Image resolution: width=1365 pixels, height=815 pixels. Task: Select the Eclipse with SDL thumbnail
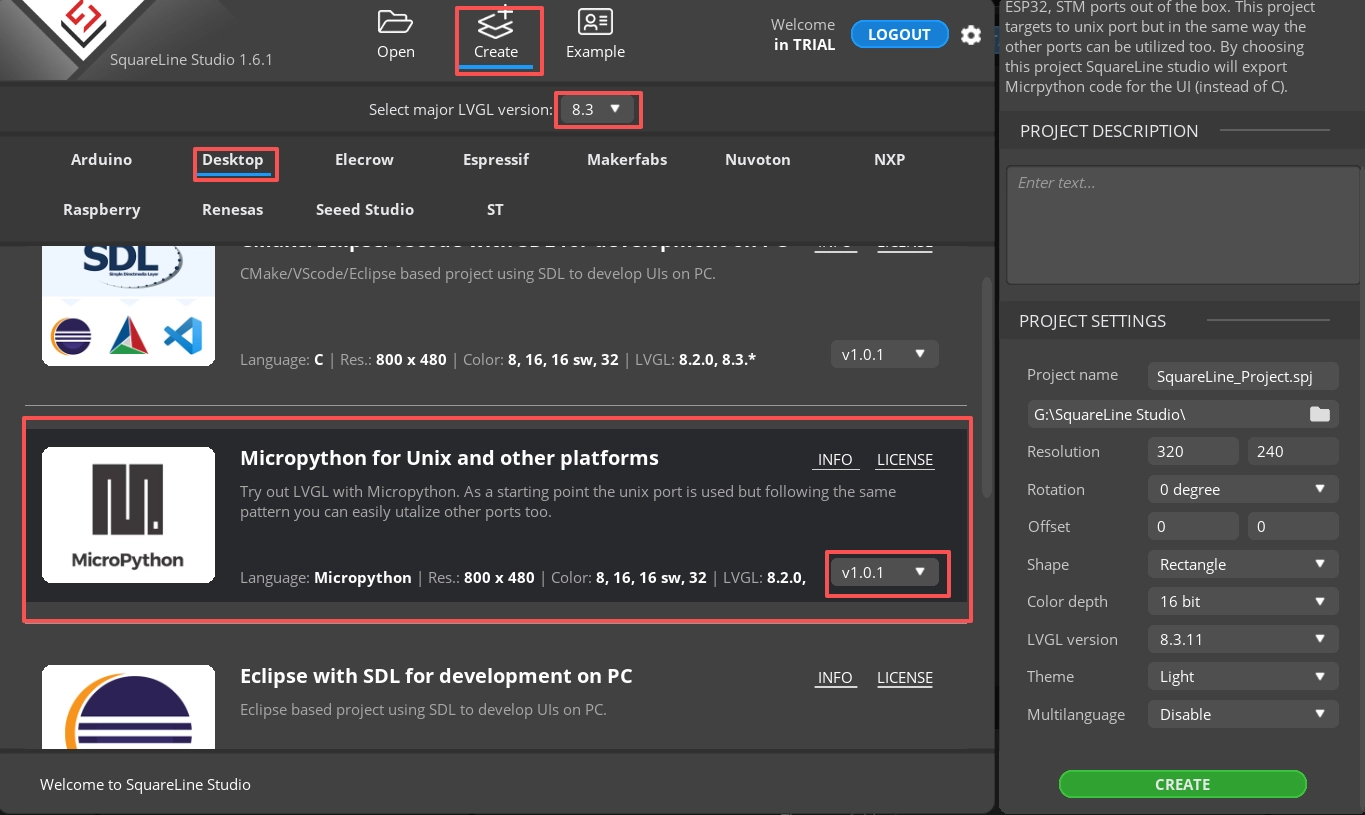128,706
